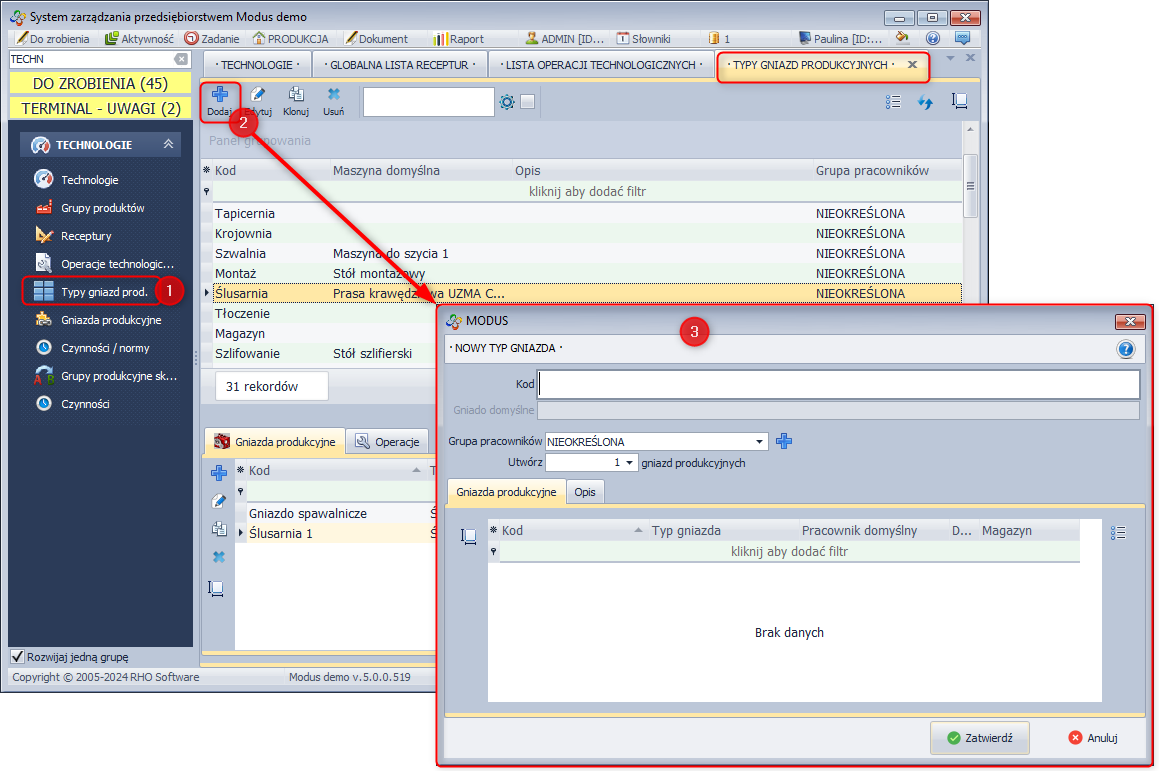
Task: Open the Grupa pracowników dropdown
Action: [760, 441]
